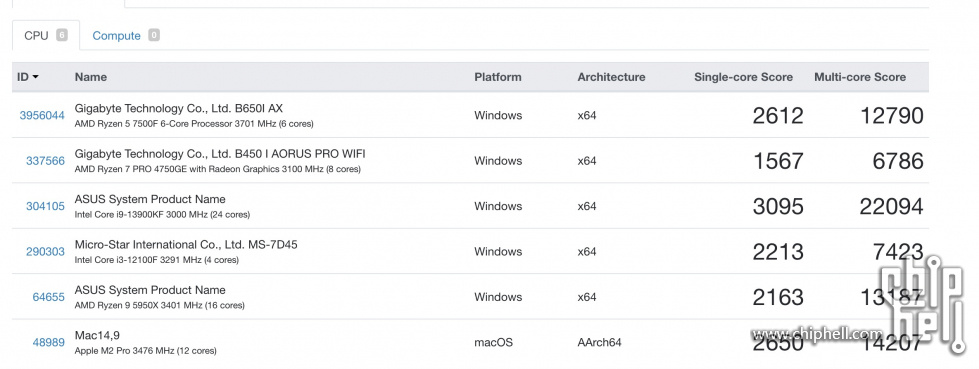Select the MS-7D45 entry name

pyautogui.click(x=186, y=245)
